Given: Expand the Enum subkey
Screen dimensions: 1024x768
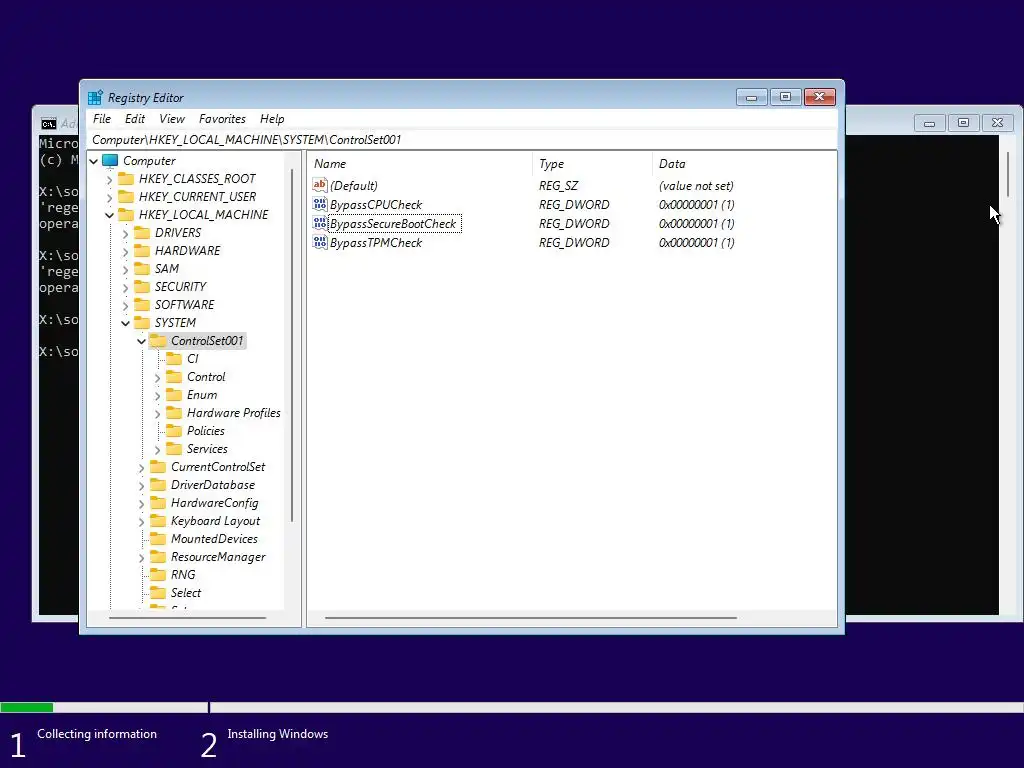Looking at the screenshot, I should [157, 395].
